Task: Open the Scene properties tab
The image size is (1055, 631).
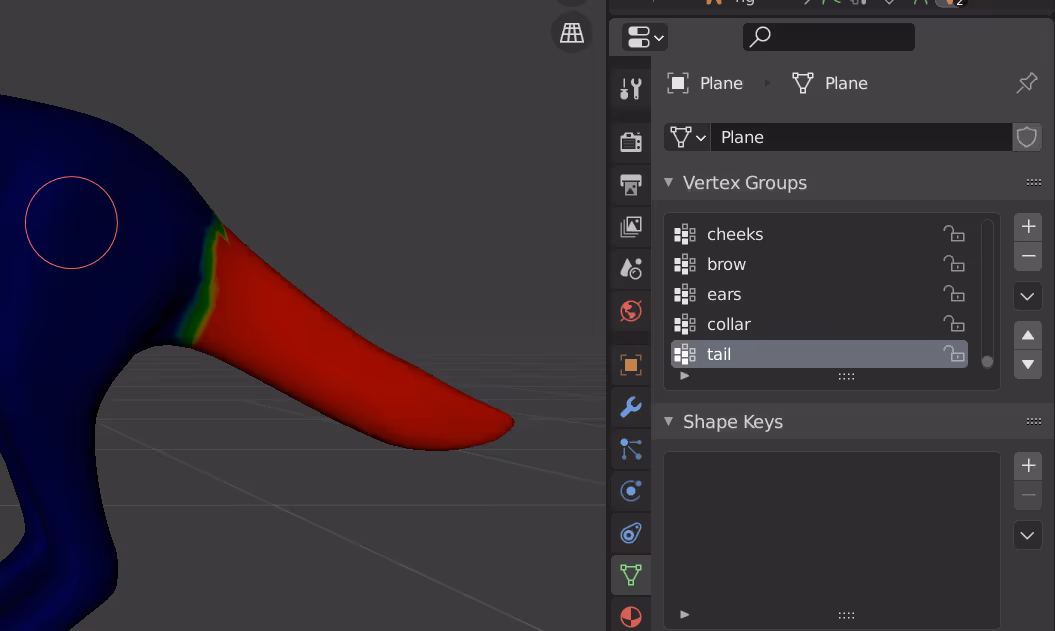Action: pos(630,269)
